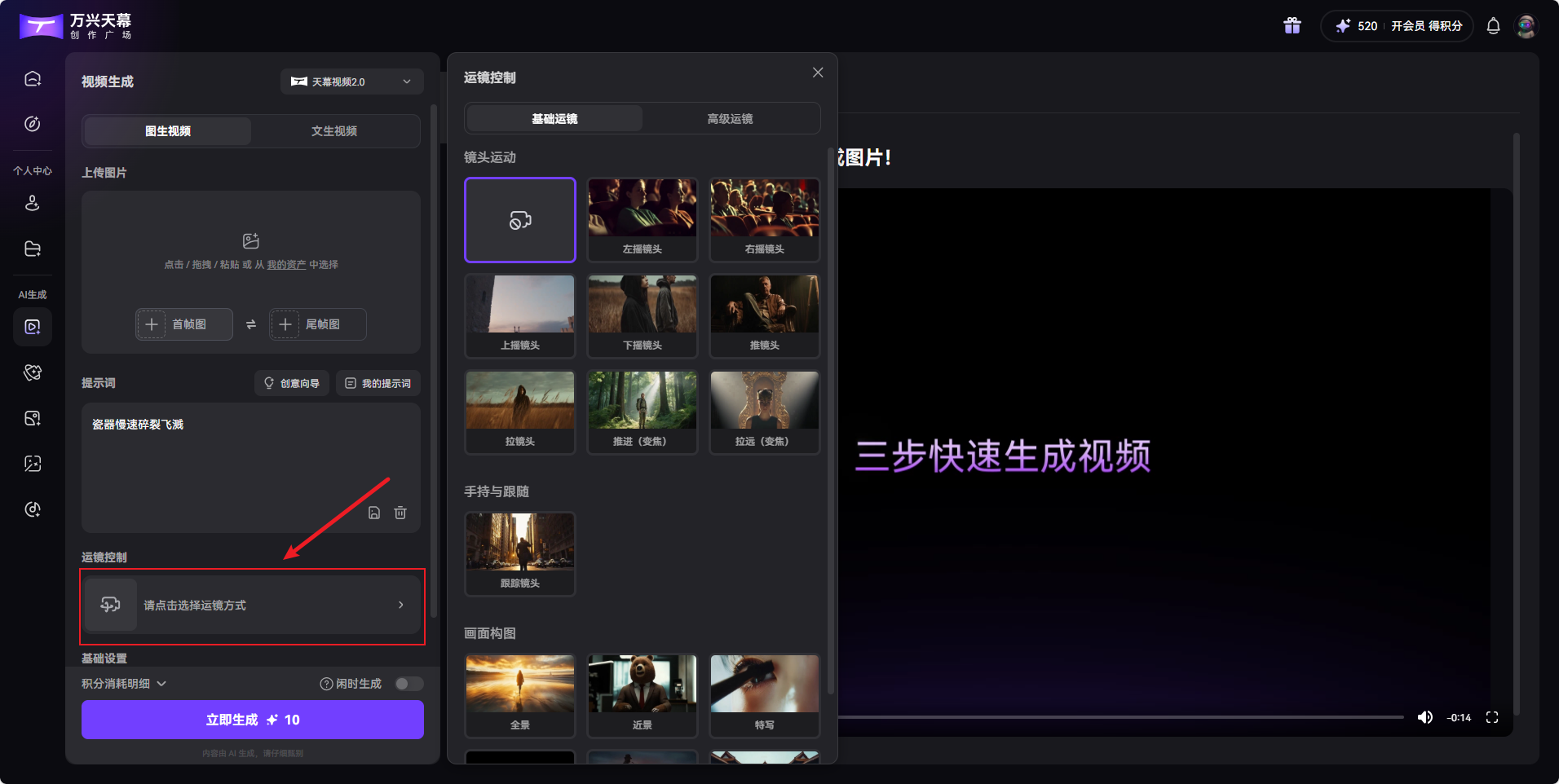Select the video generation icon in AI生成 sidebar
This screenshot has height=784, width=1559.
[33, 327]
